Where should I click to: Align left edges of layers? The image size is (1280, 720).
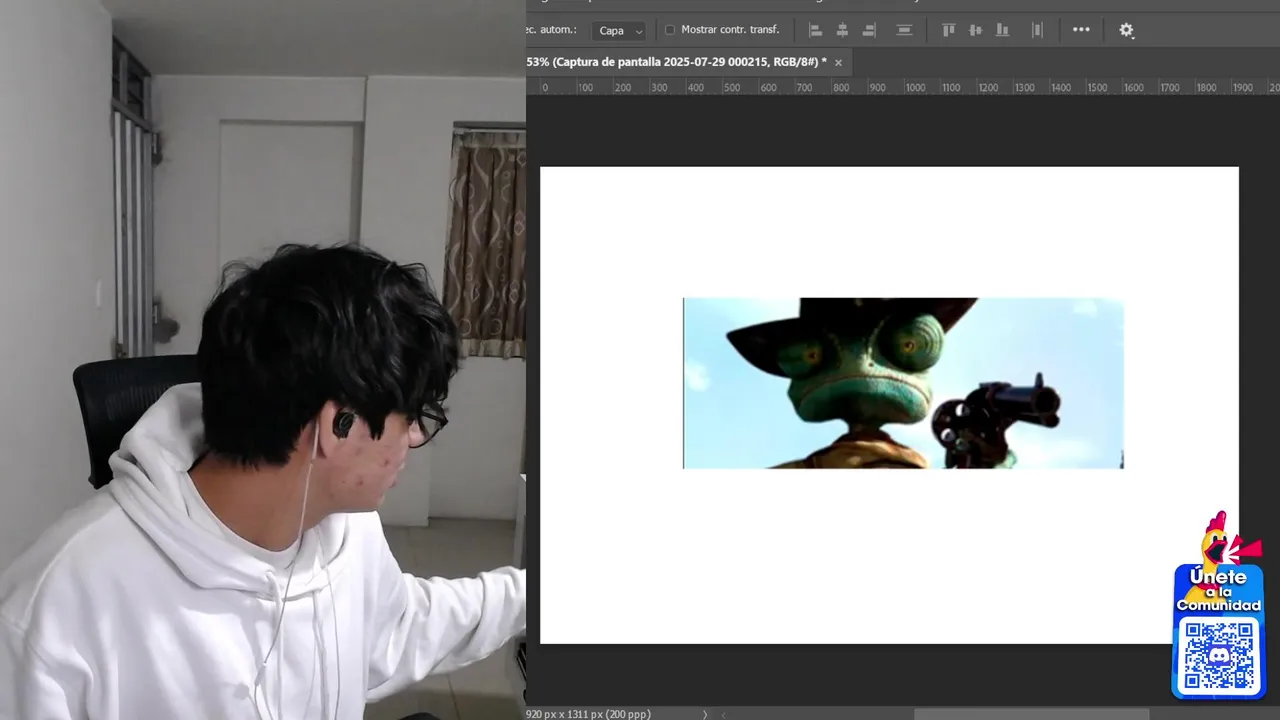click(815, 30)
